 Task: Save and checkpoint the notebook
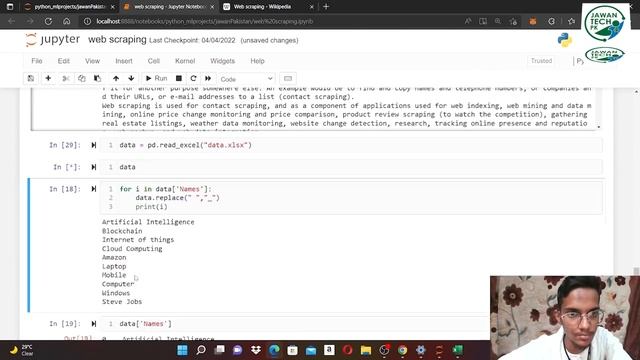coord(31,78)
